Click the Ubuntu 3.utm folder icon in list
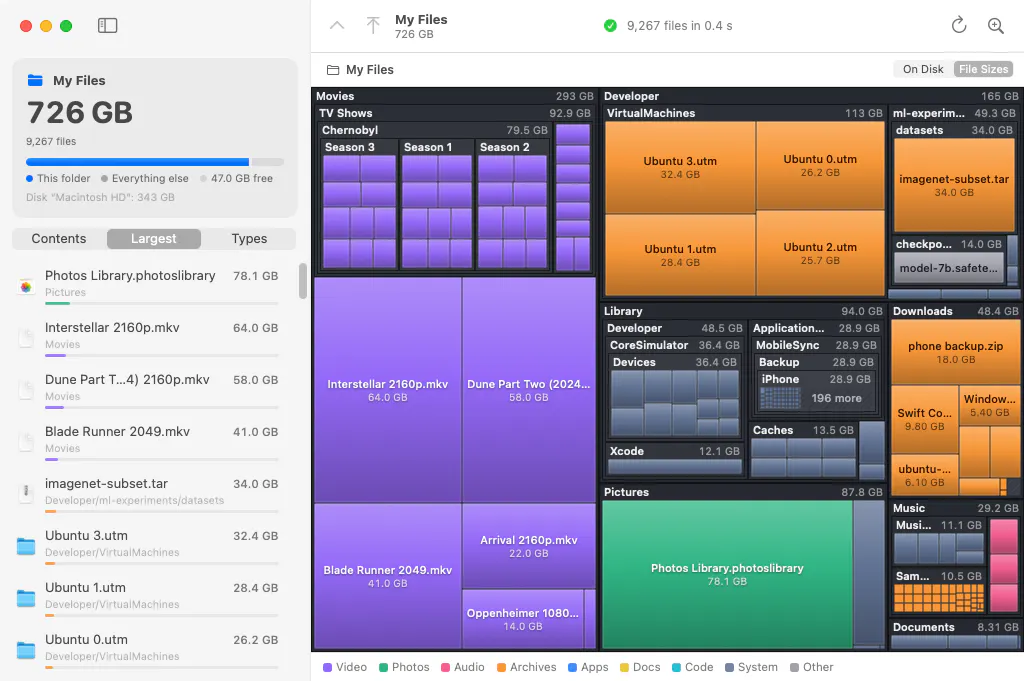Viewport: 1024px width, 681px height. coord(26,545)
